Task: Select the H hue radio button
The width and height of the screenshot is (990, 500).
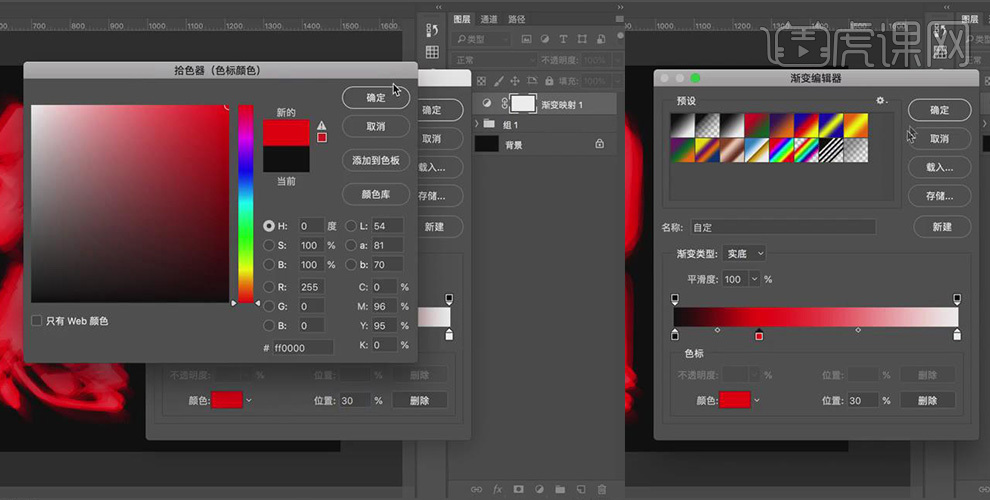Action: [269, 225]
